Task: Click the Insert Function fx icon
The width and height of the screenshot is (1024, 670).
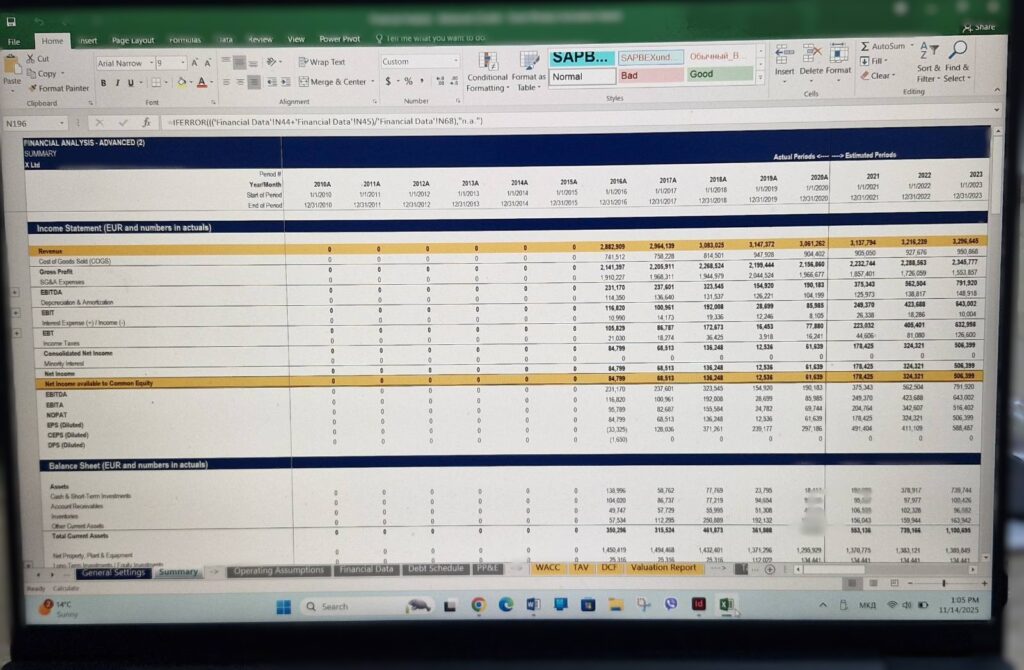Action: 146,122
